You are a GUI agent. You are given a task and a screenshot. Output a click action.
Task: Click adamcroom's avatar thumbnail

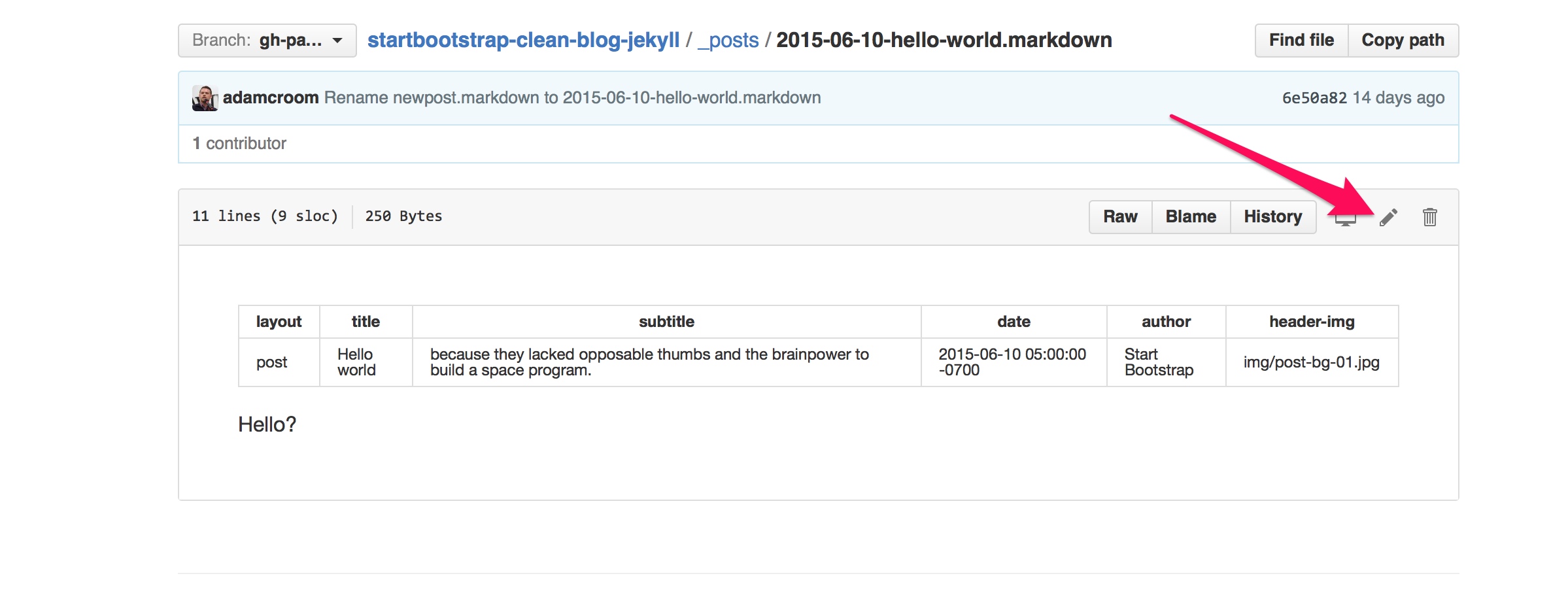205,98
